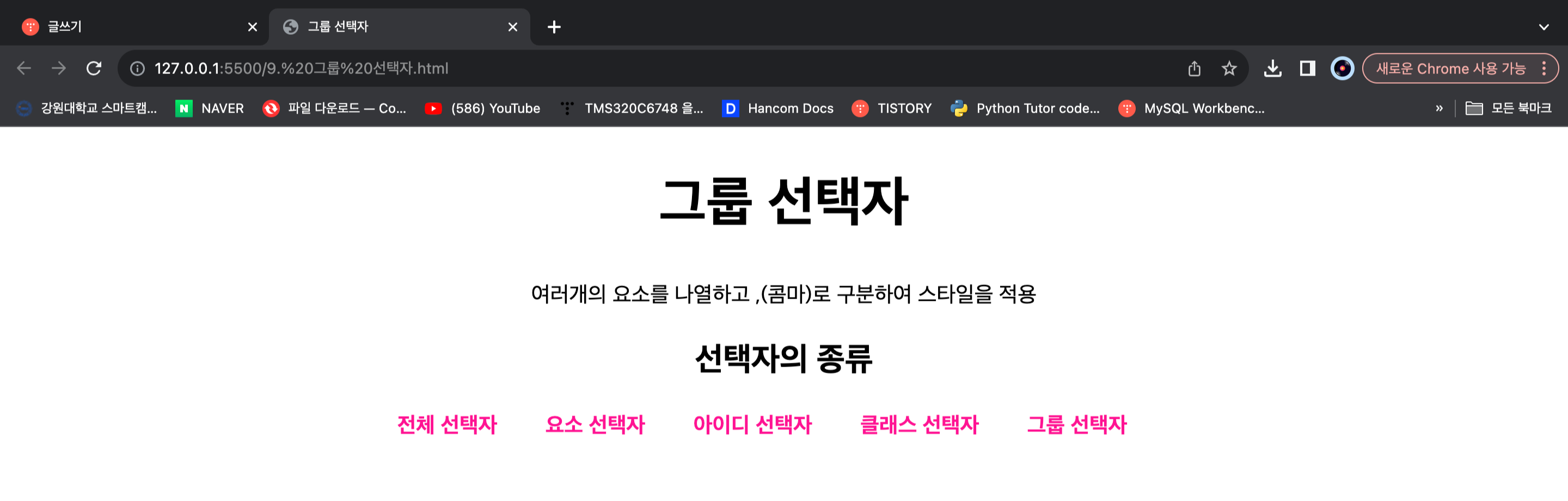Image resolution: width=1568 pixels, height=501 pixels.
Task: Open the NAVER bookmark
Action: click(x=210, y=108)
